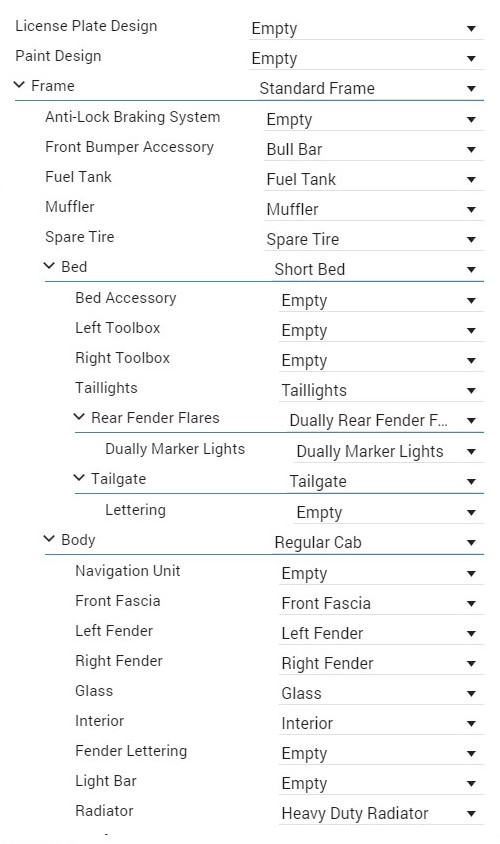
Task: Collapse the Rear Fender Flares chevron
Action: click(x=79, y=417)
